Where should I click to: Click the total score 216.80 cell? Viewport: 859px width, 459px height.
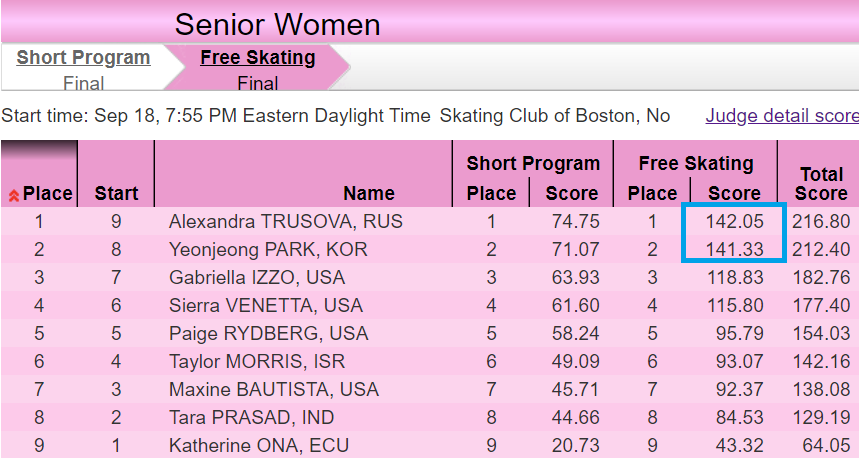821,221
